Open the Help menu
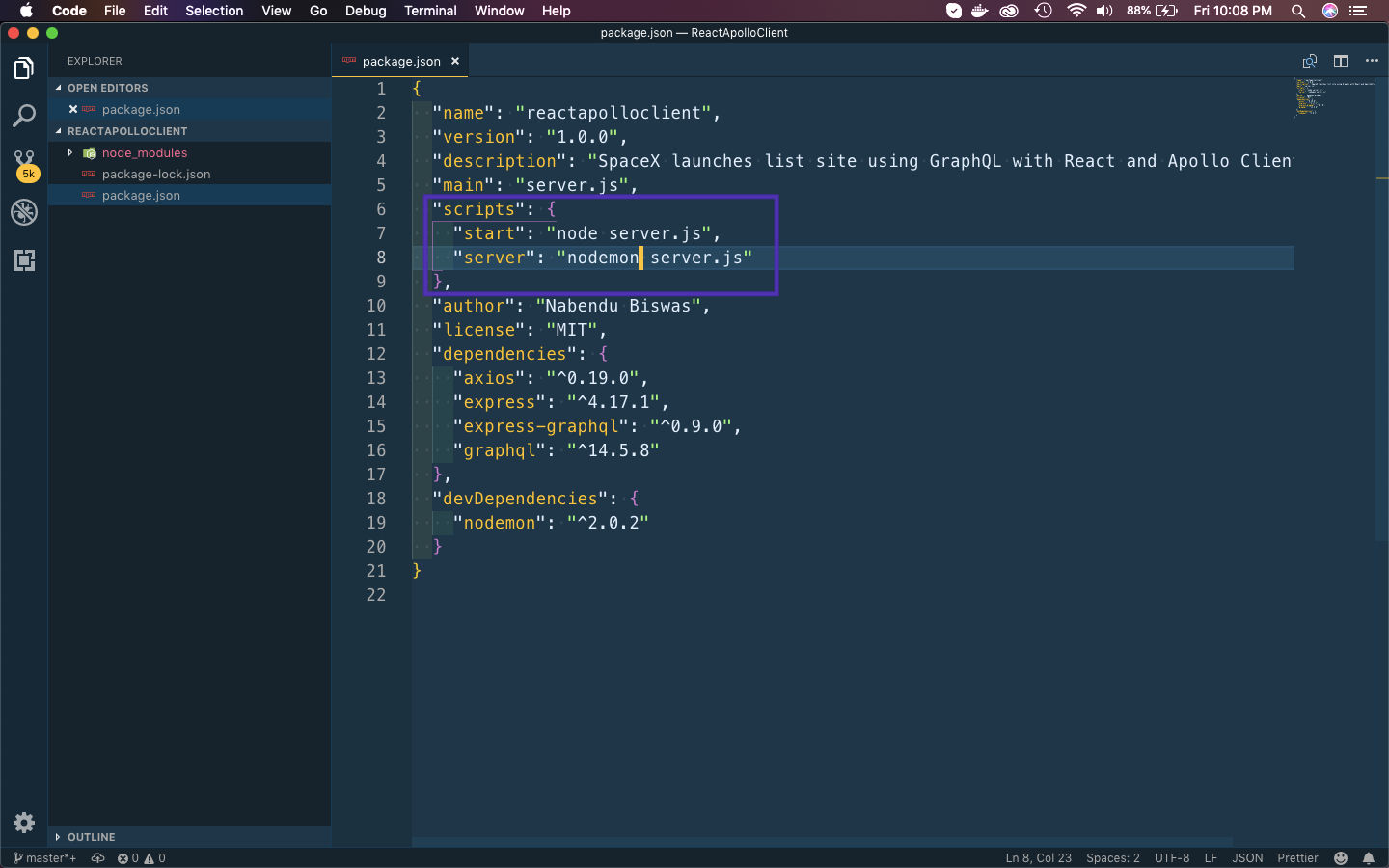 click(x=556, y=11)
